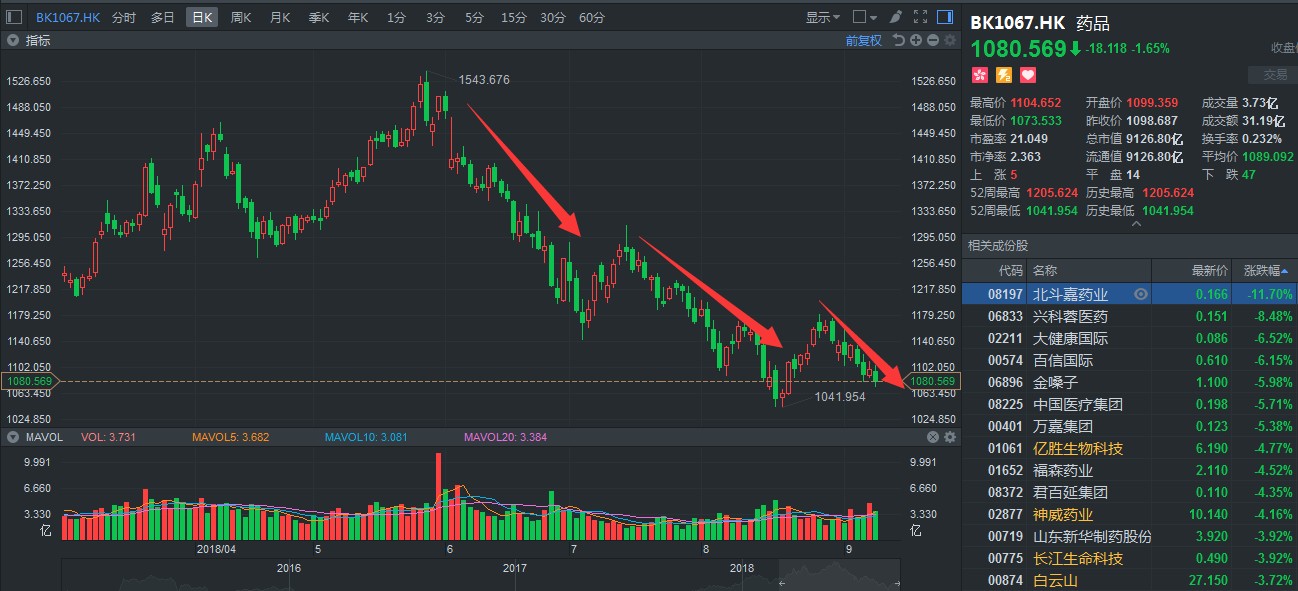This screenshot has height=591, width=1298.
Task: Open MAVOL indicator settings gear
Action: [949, 437]
